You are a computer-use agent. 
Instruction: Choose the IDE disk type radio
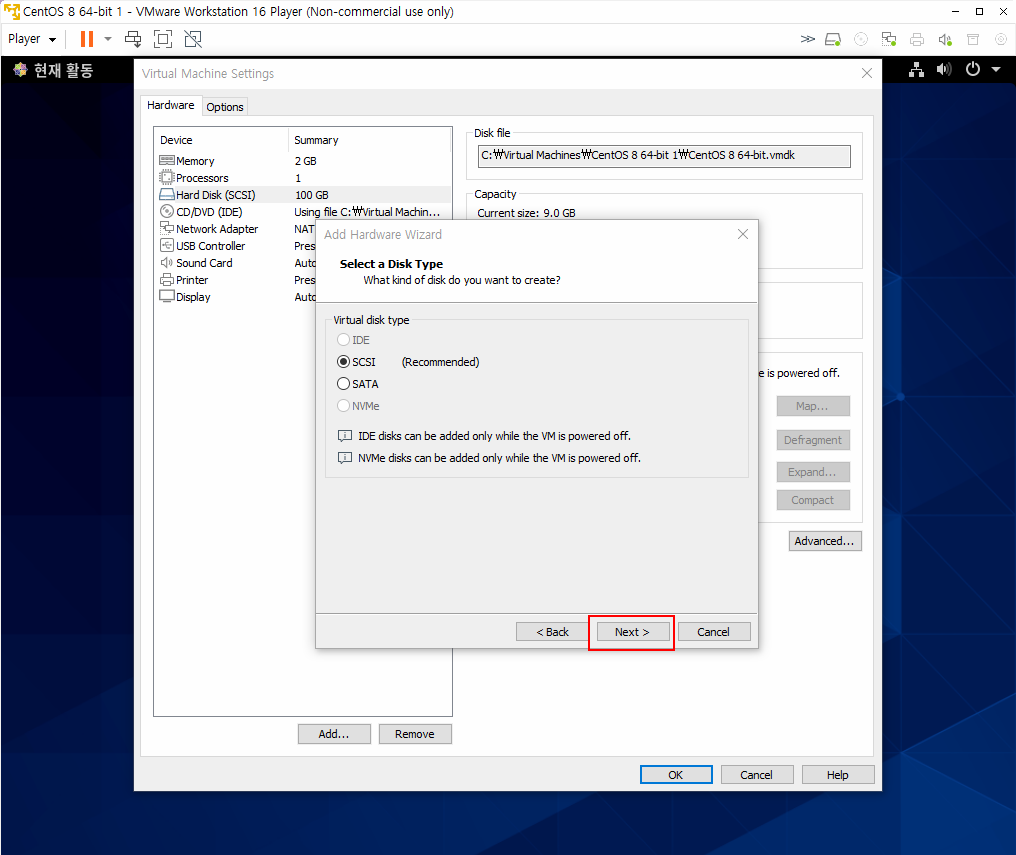tap(343, 340)
